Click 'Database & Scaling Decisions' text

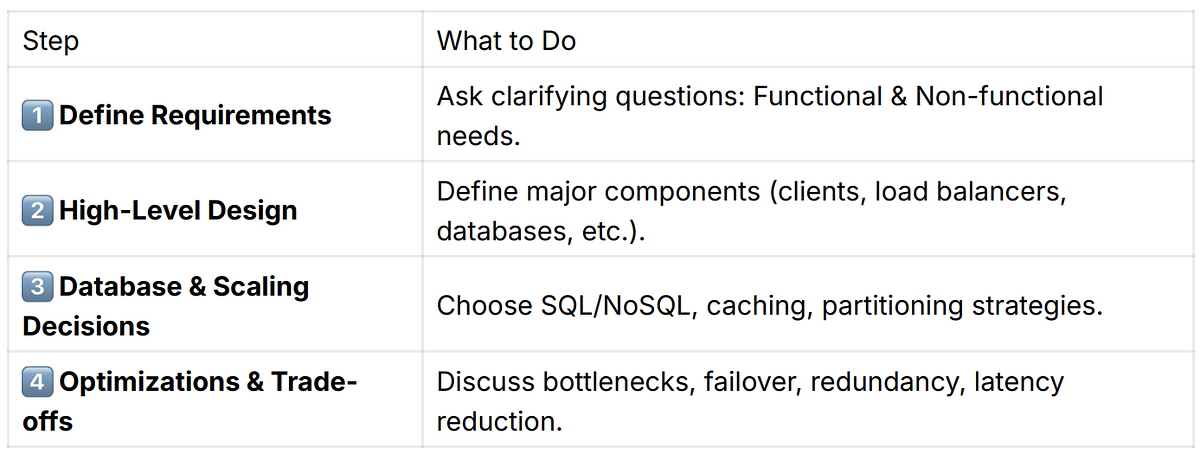(166, 306)
